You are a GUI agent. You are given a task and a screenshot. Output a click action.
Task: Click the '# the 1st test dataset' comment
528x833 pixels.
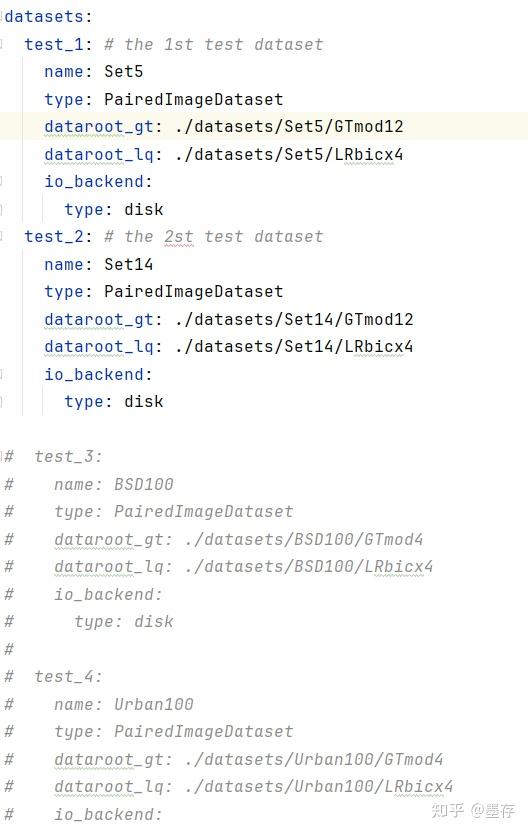coord(213,44)
